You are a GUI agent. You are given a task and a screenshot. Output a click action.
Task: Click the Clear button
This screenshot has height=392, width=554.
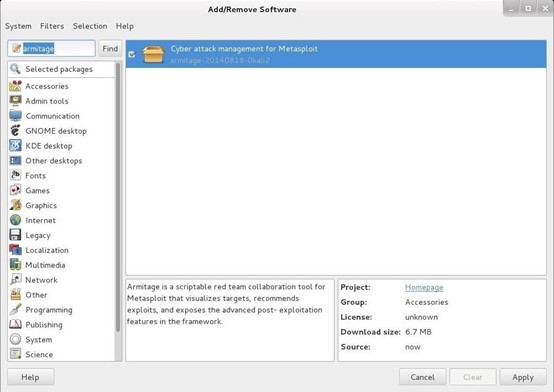tap(473, 377)
